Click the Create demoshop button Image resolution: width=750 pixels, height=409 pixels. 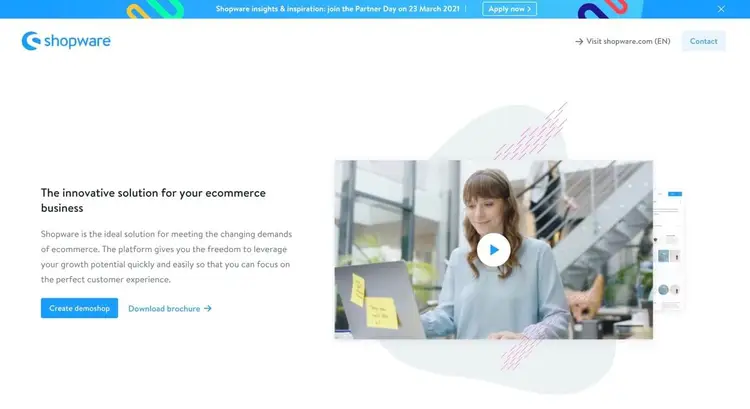click(x=79, y=308)
